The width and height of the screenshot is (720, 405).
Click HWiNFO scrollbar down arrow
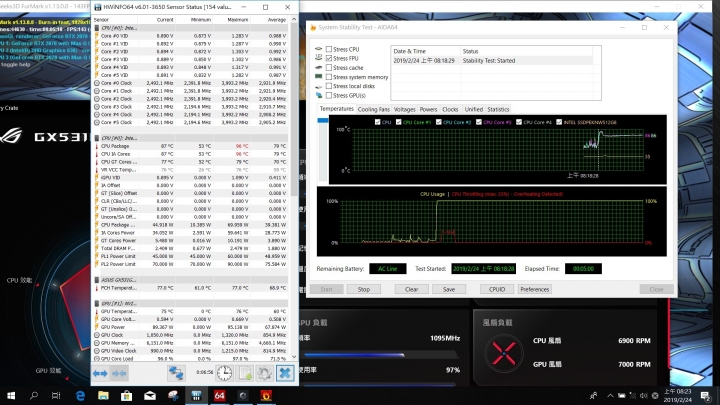coord(294,357)
